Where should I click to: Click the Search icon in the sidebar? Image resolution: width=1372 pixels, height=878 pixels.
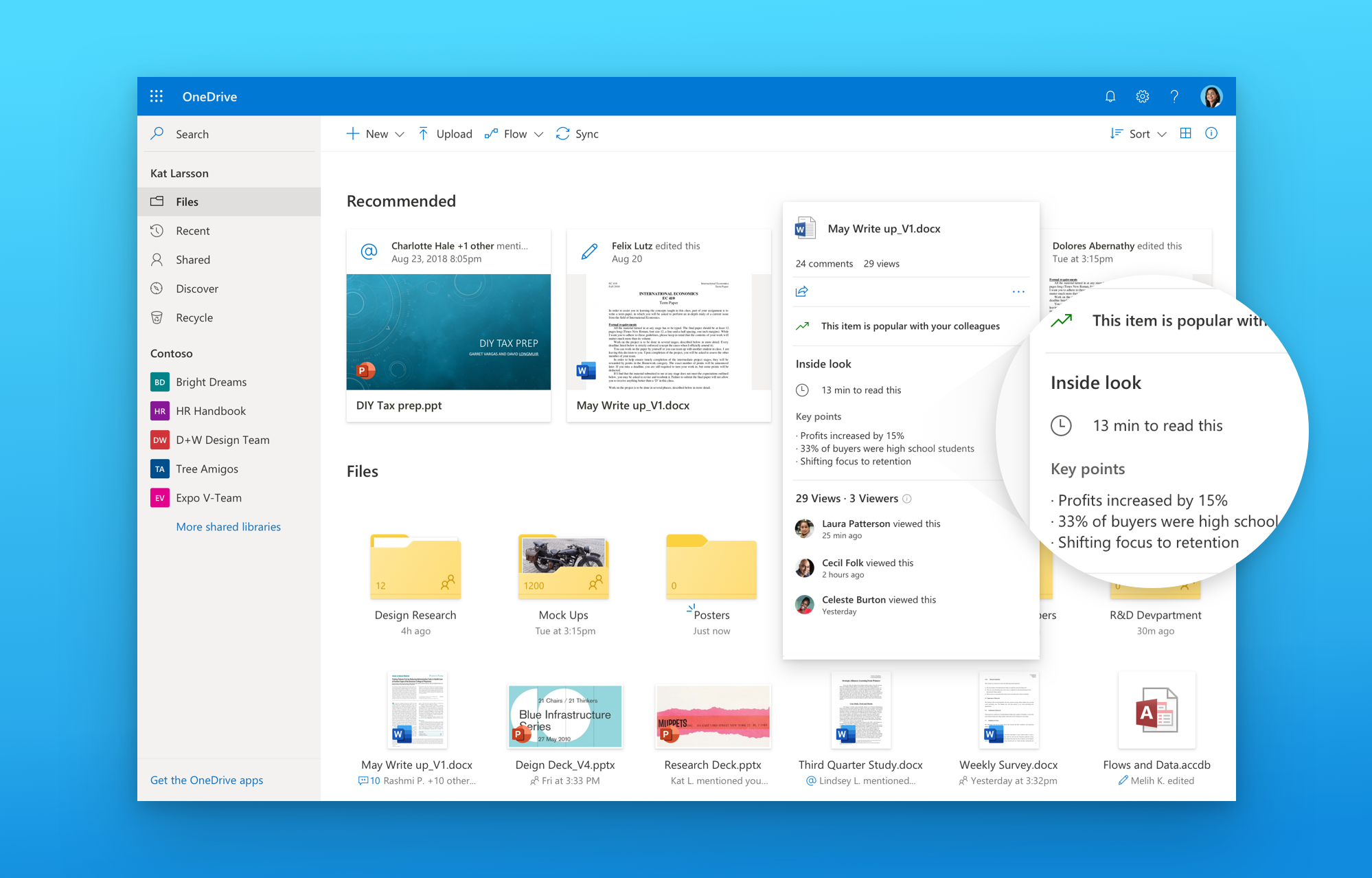tap(157, 133)
